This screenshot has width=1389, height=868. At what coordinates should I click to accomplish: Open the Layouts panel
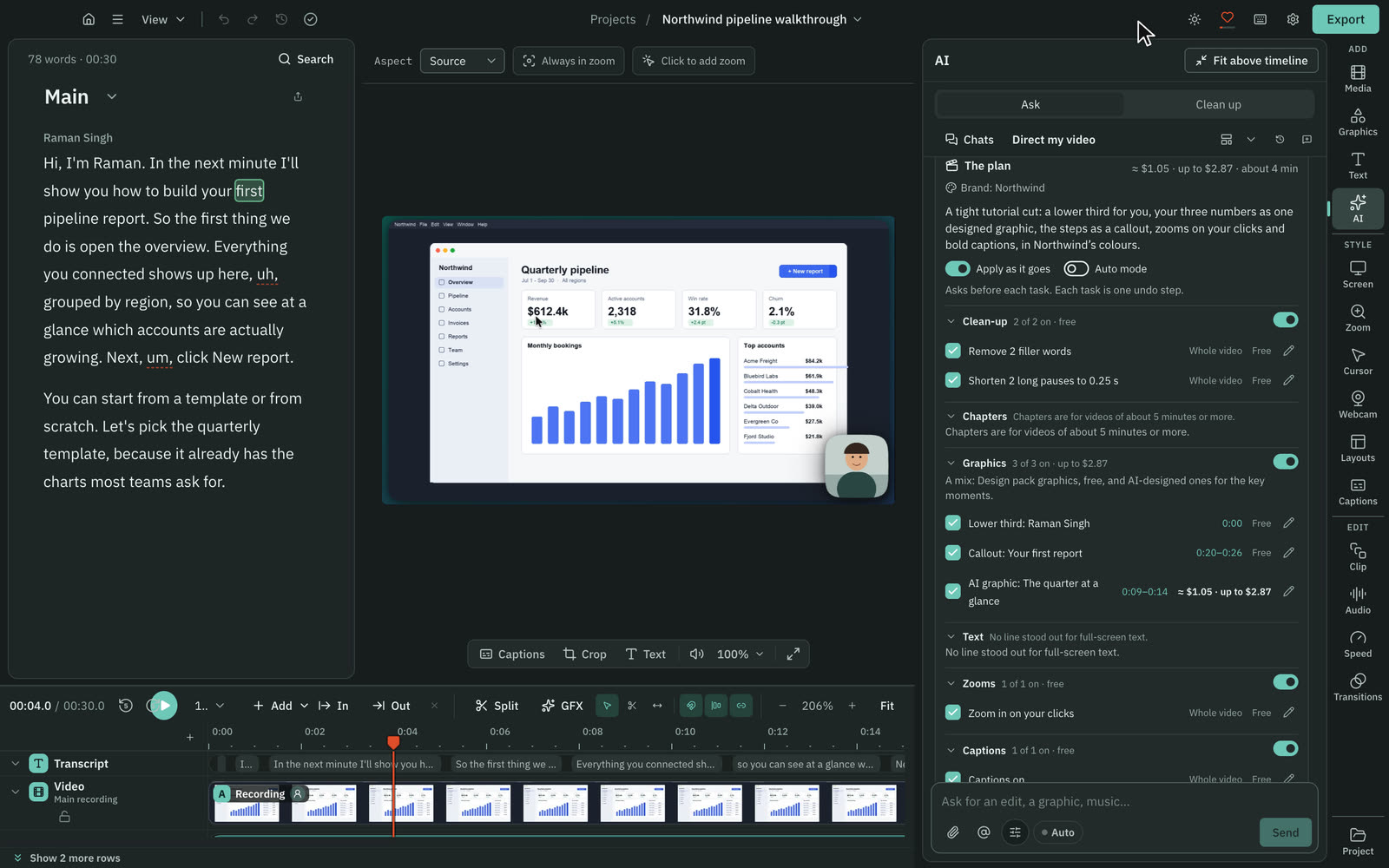(1358, 448)
